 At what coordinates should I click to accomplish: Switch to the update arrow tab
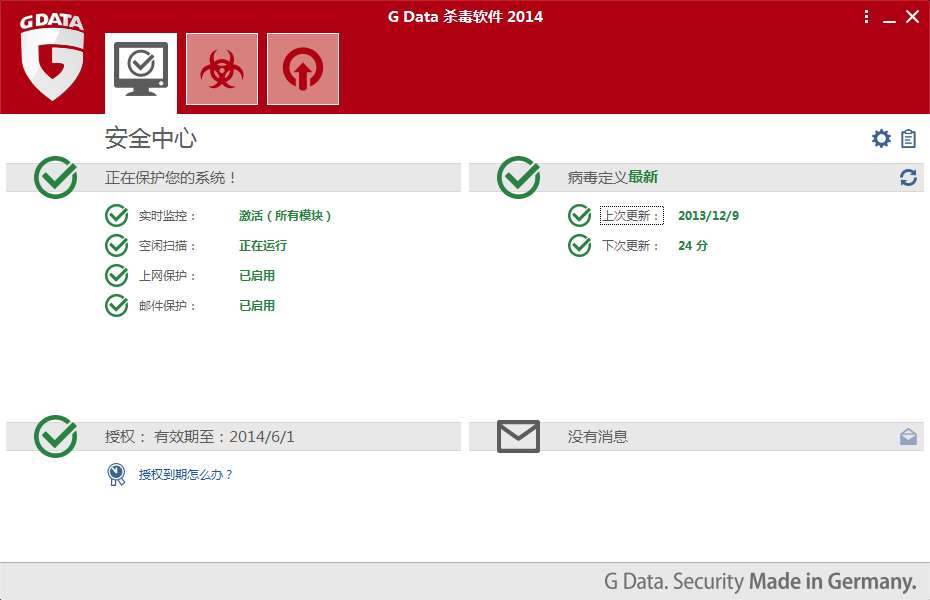click(303, 69)
